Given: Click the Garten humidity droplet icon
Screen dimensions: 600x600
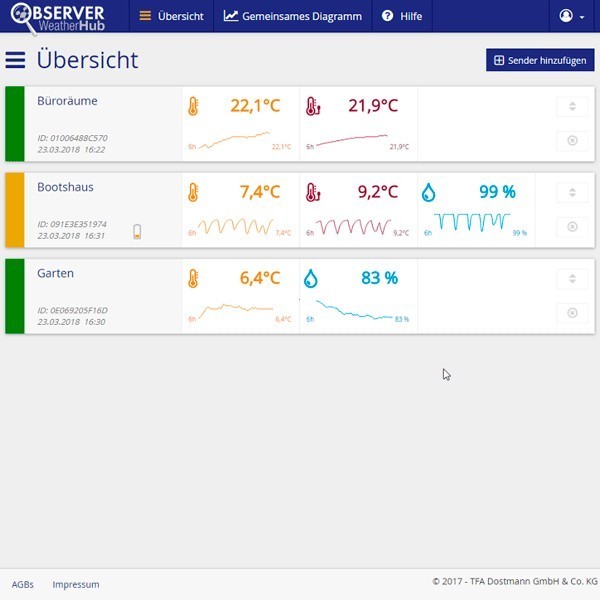Looking at the screenshot, I should pyautogui.click(x=310, y=278).
